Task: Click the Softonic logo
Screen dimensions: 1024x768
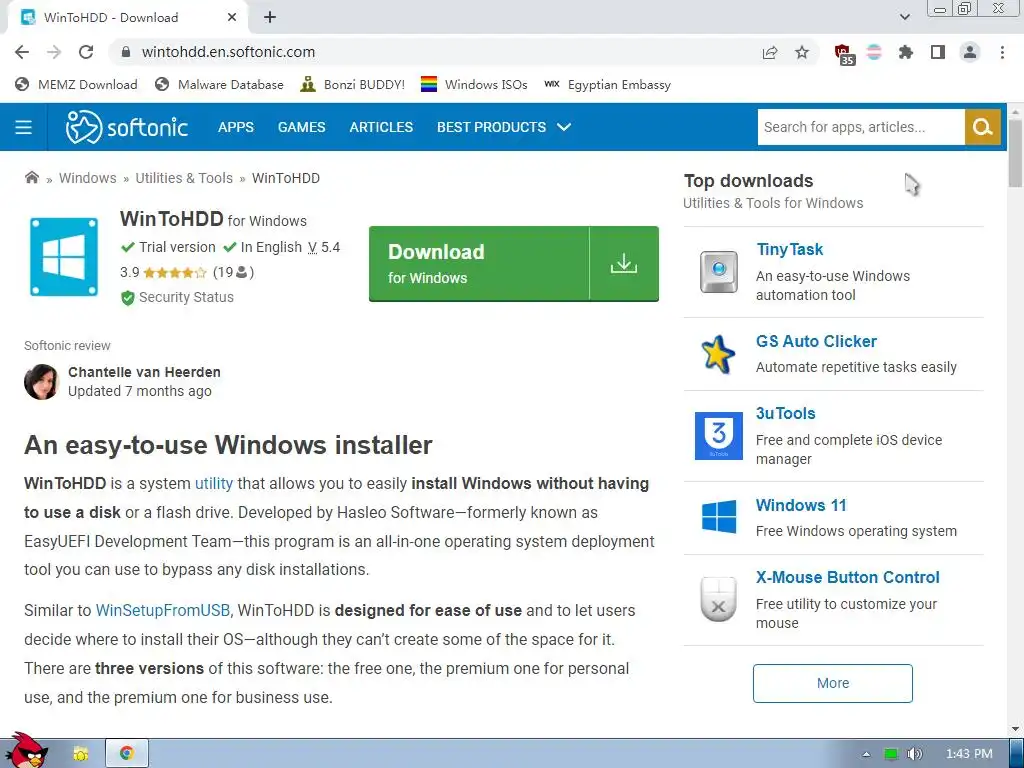Action: [x=127, y=127]
